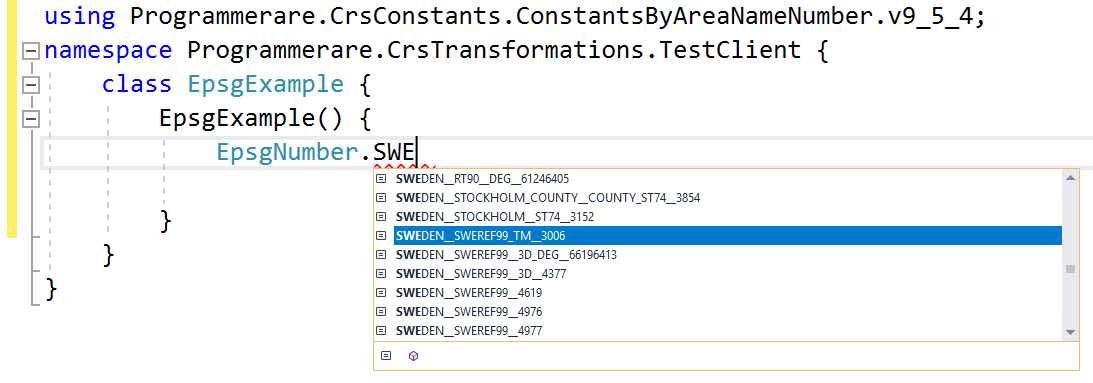Click the completion list scrollbar thumb
1093x383 pixels.
point(1071,269)
